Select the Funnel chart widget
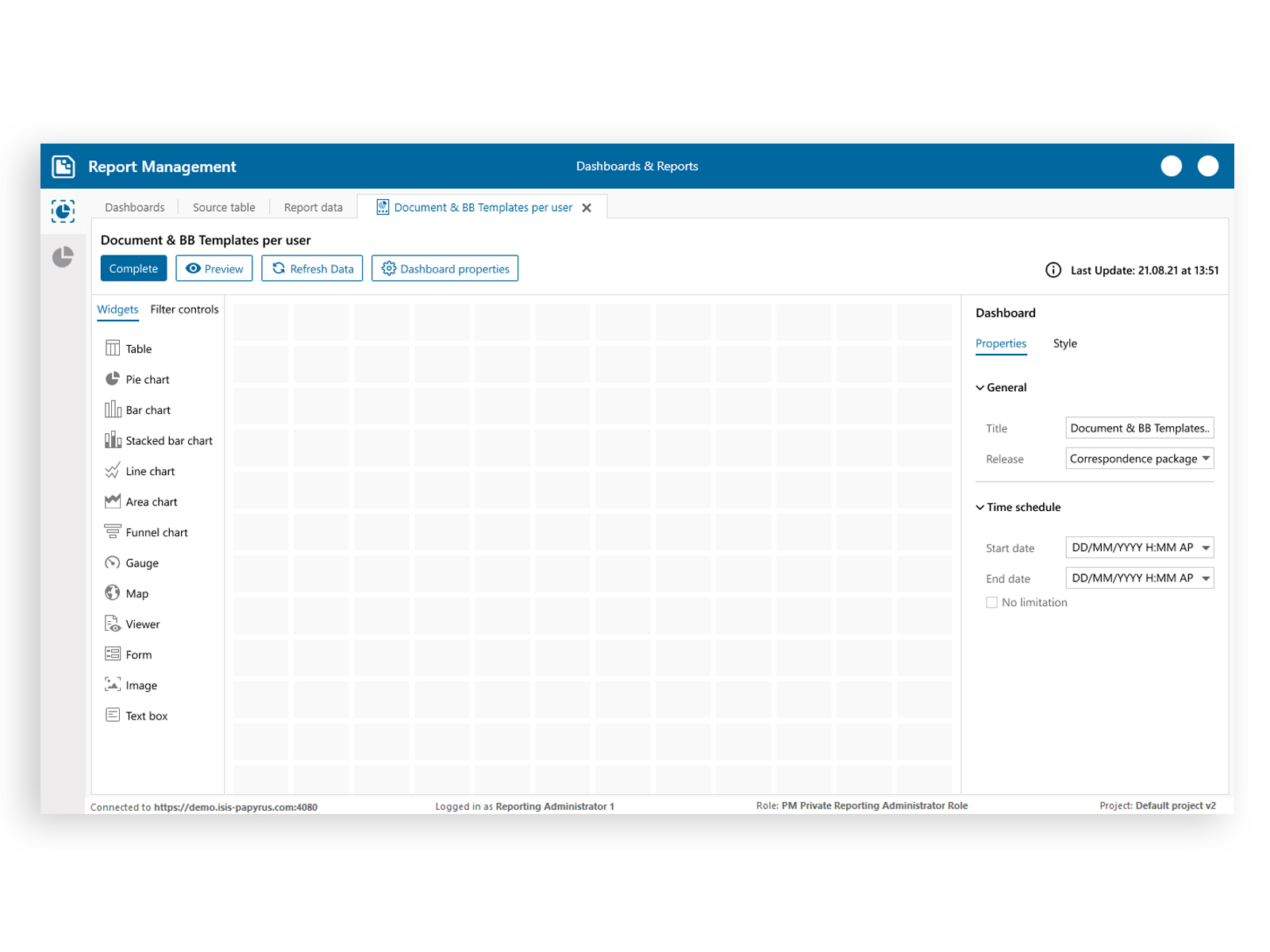Screen dimensions: 1270x952 tap(156, 532)
